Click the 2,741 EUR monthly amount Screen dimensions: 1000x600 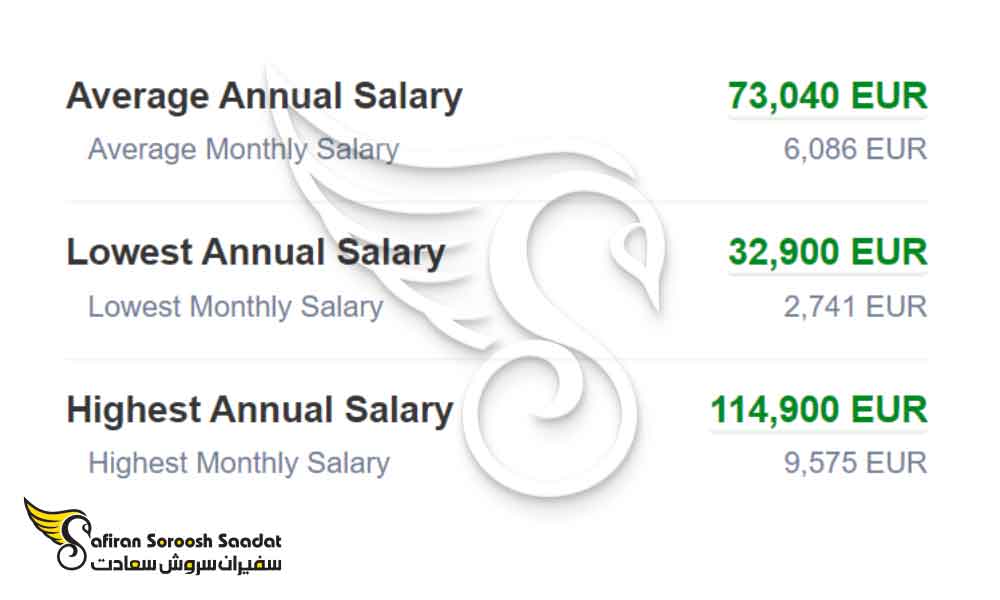855,307
